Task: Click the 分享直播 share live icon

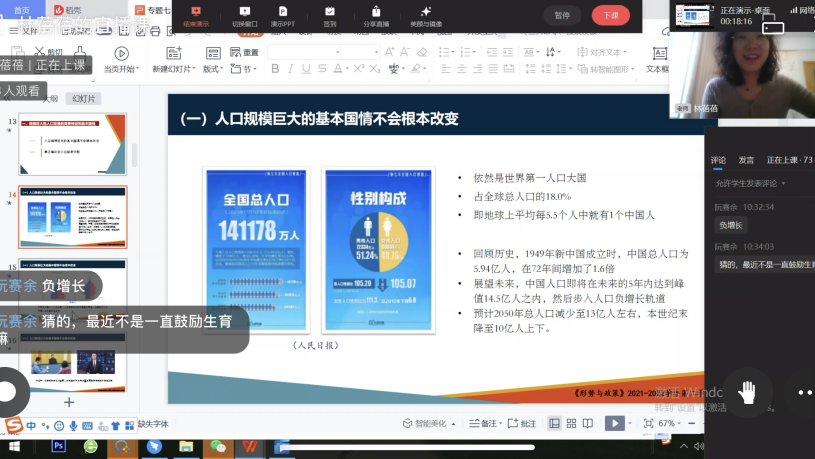Action: 377,15
